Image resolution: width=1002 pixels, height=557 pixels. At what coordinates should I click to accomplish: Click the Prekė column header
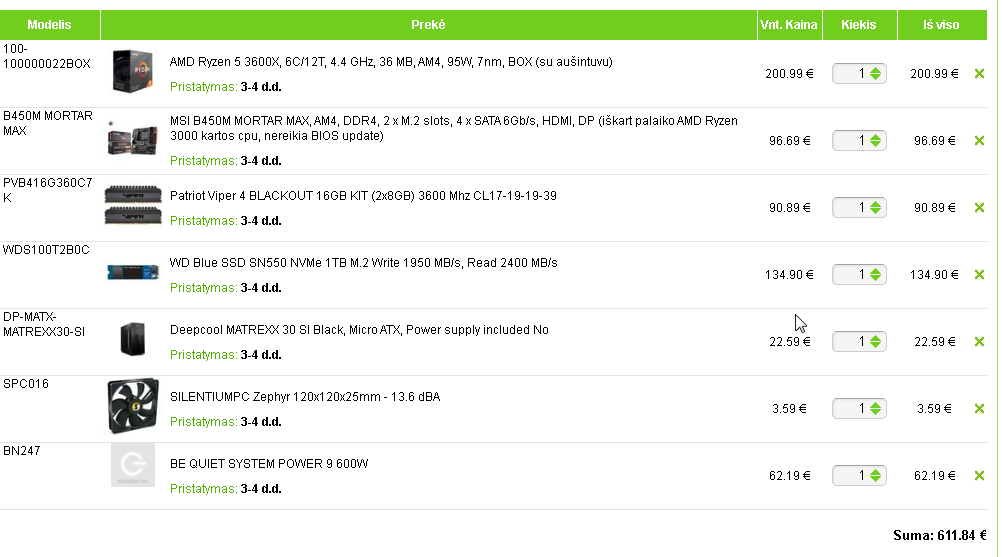(429, 25)
